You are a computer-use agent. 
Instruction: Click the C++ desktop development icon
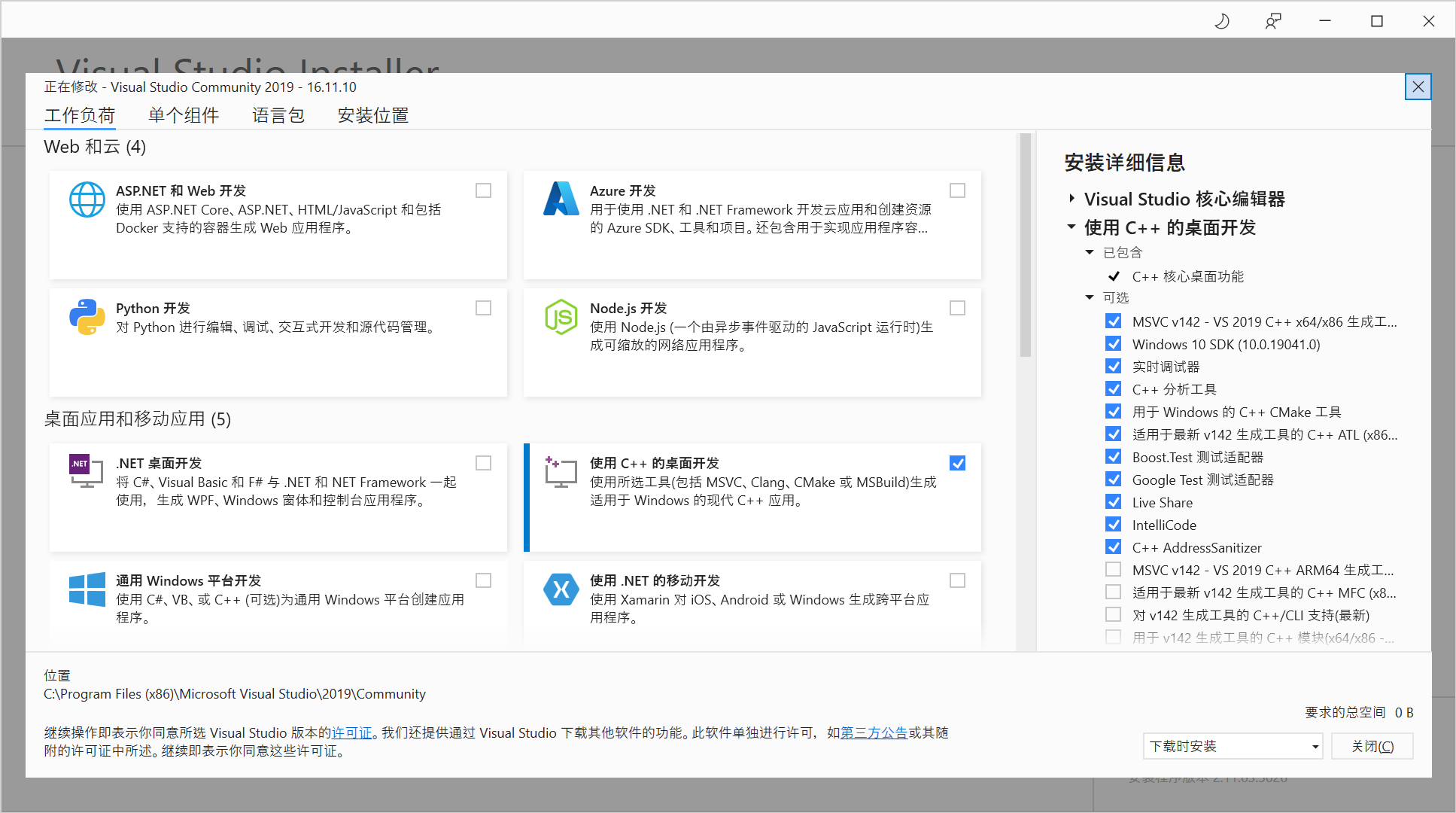pos(561,472)
